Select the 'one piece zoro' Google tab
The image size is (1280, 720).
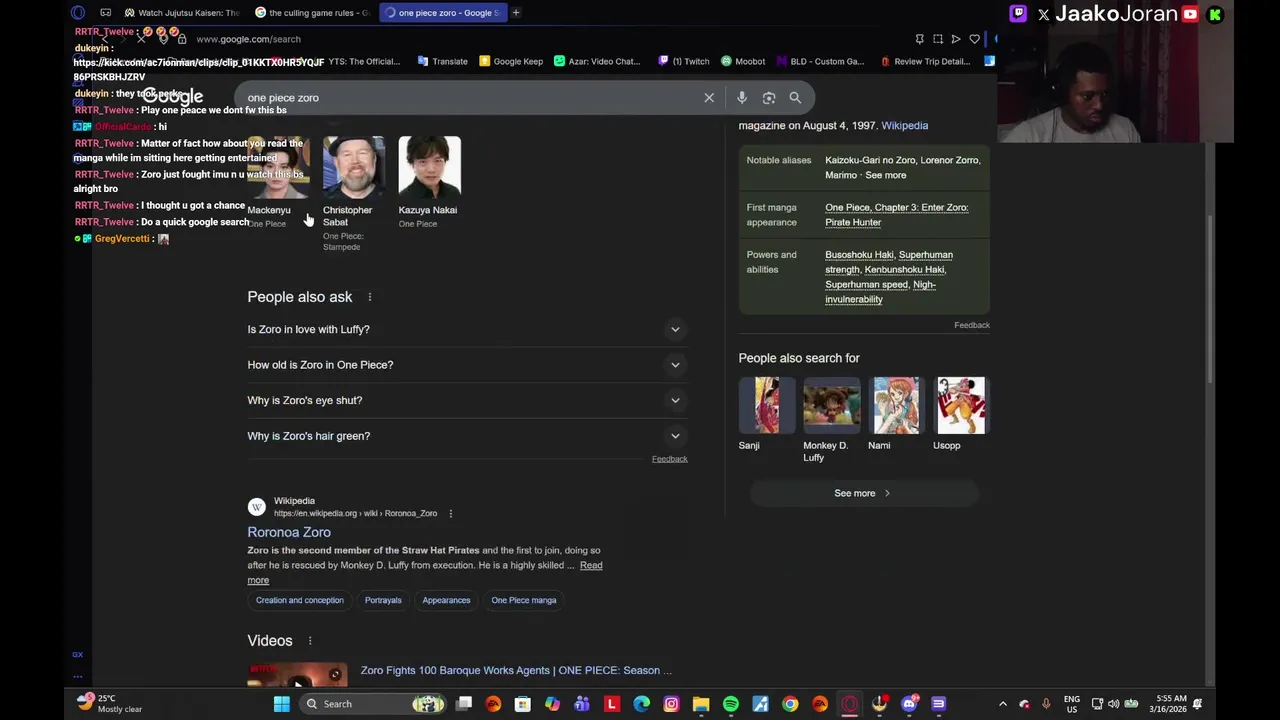coord(441,13)
